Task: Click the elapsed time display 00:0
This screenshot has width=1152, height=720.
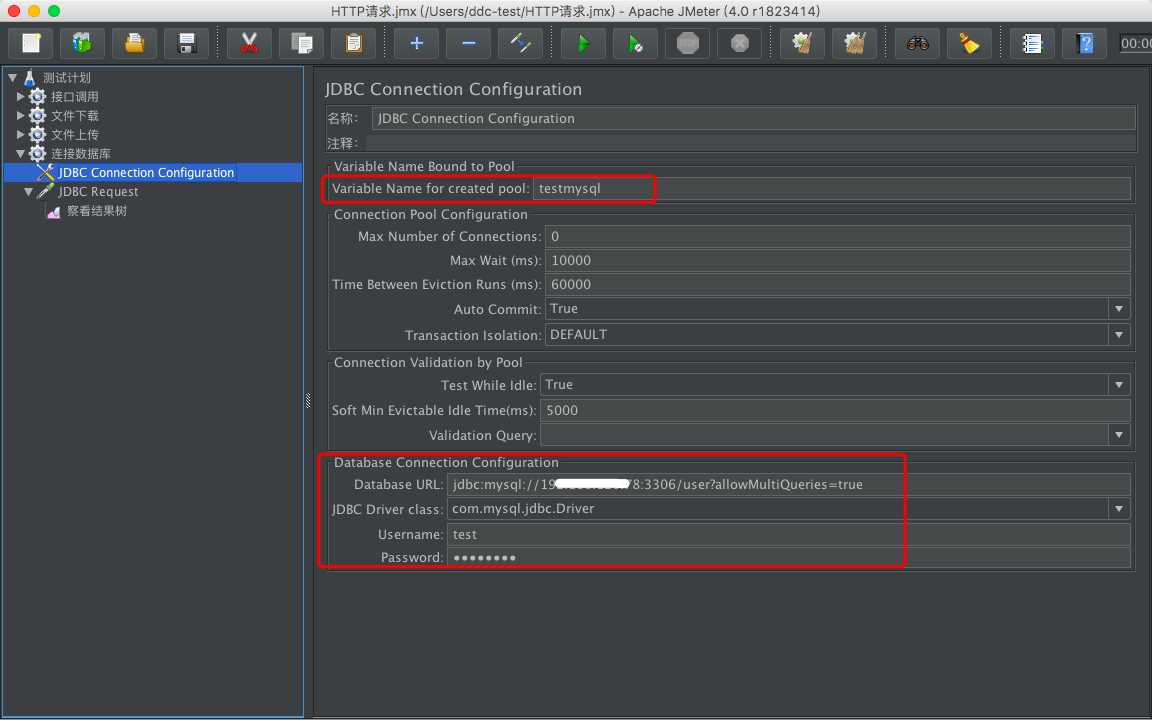Action: (x=1135, y=43)
